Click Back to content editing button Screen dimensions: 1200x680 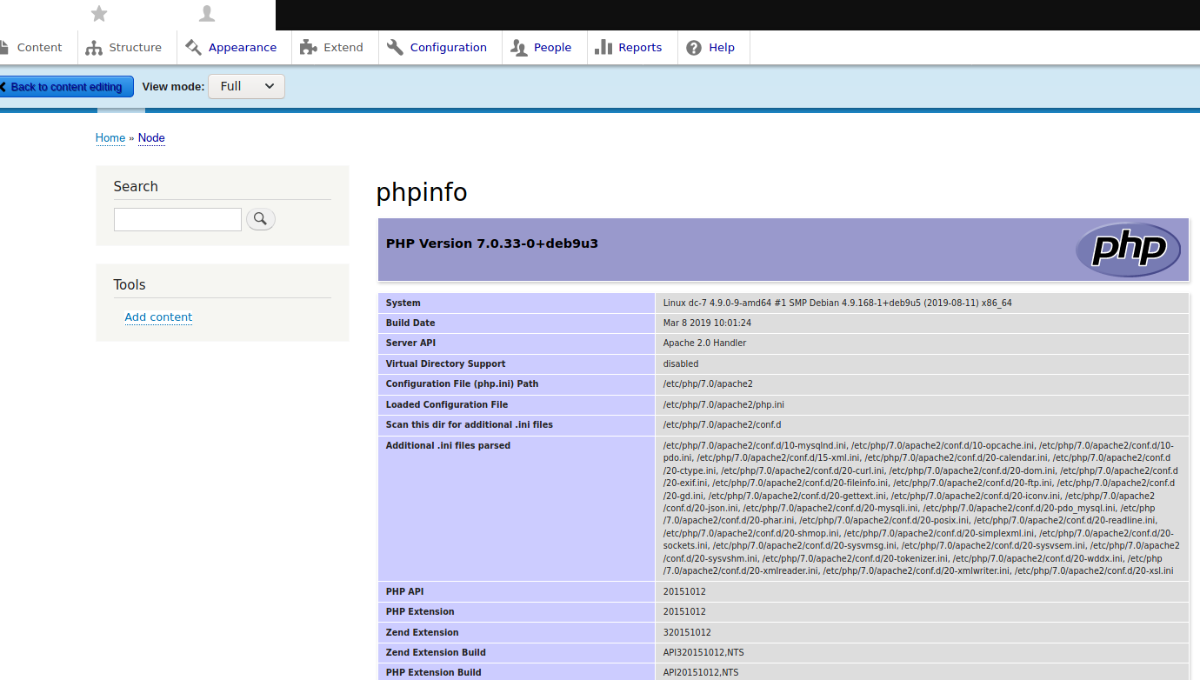point(64,87)
